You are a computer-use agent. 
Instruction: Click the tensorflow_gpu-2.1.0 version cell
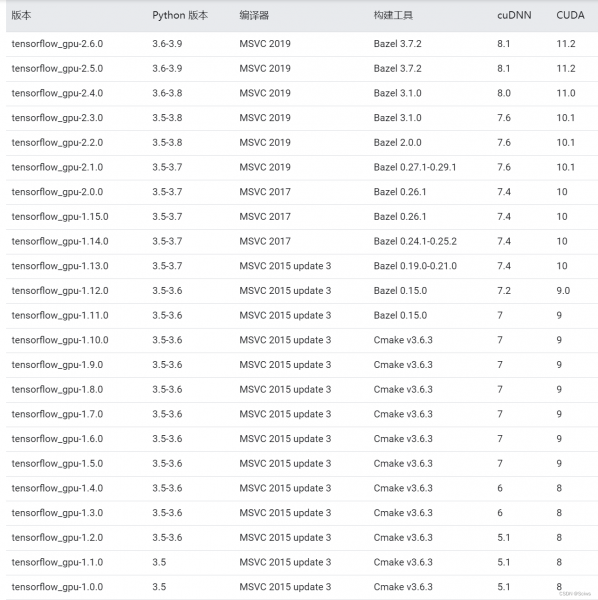click(x=57, y=167)
